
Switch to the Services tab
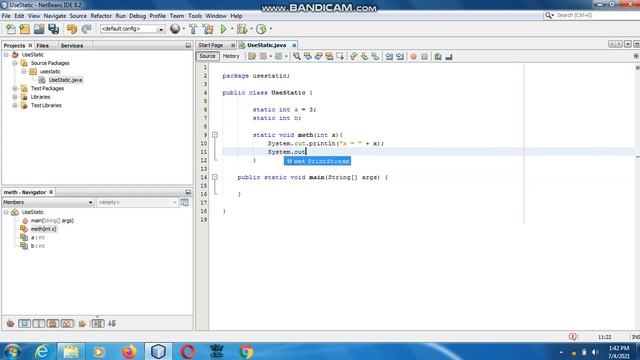72,46
